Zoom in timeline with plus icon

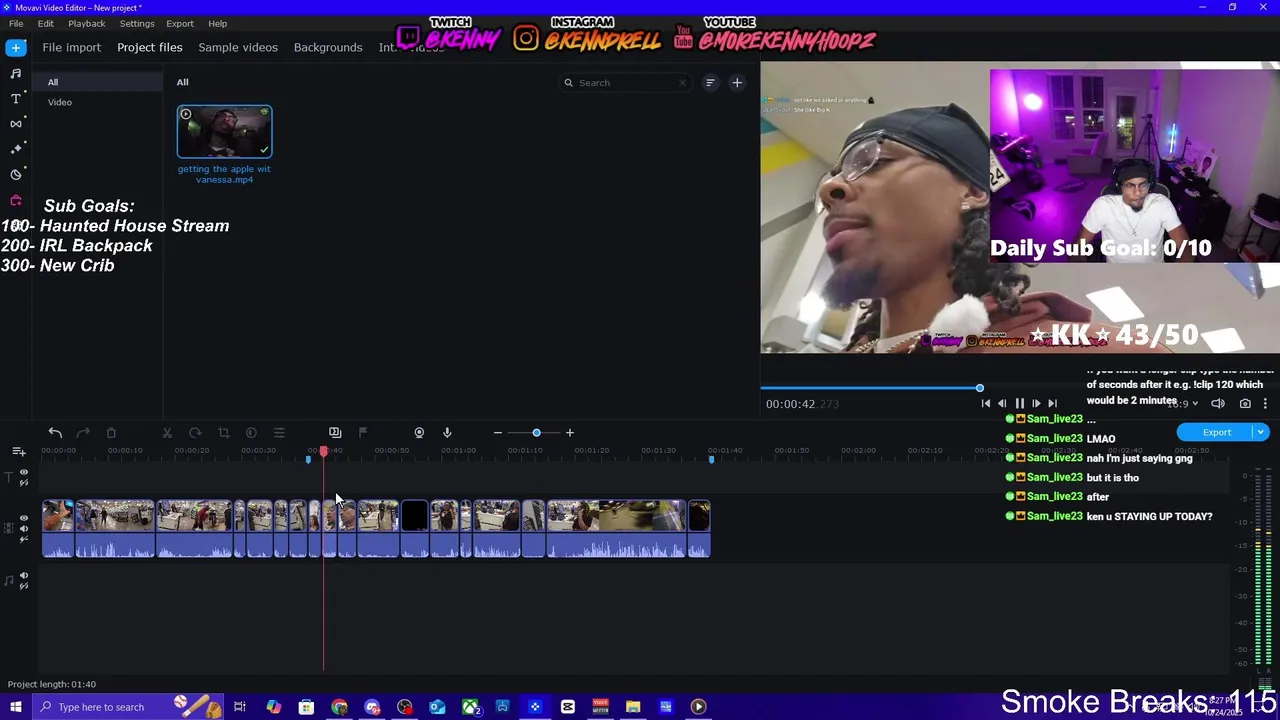570,433
